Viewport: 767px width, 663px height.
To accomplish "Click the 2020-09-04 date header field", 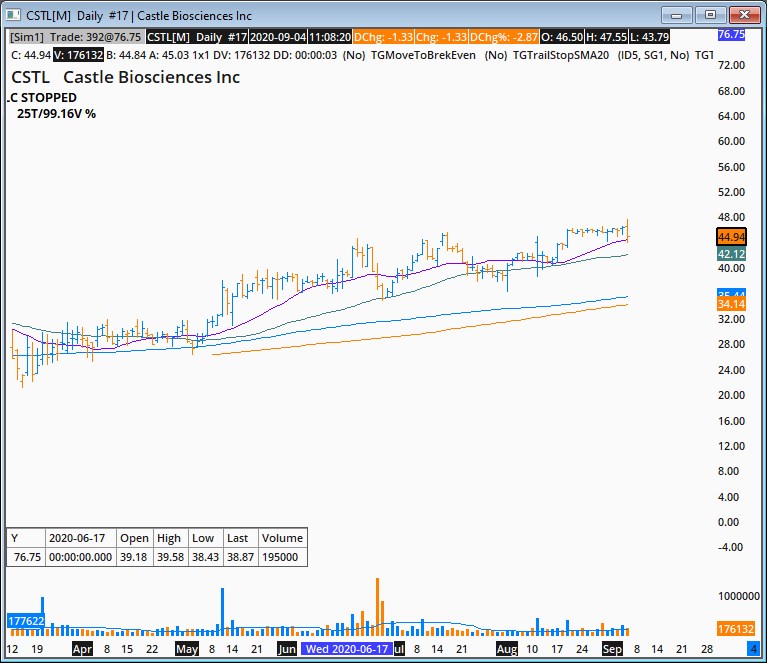I will coord(278,37).
